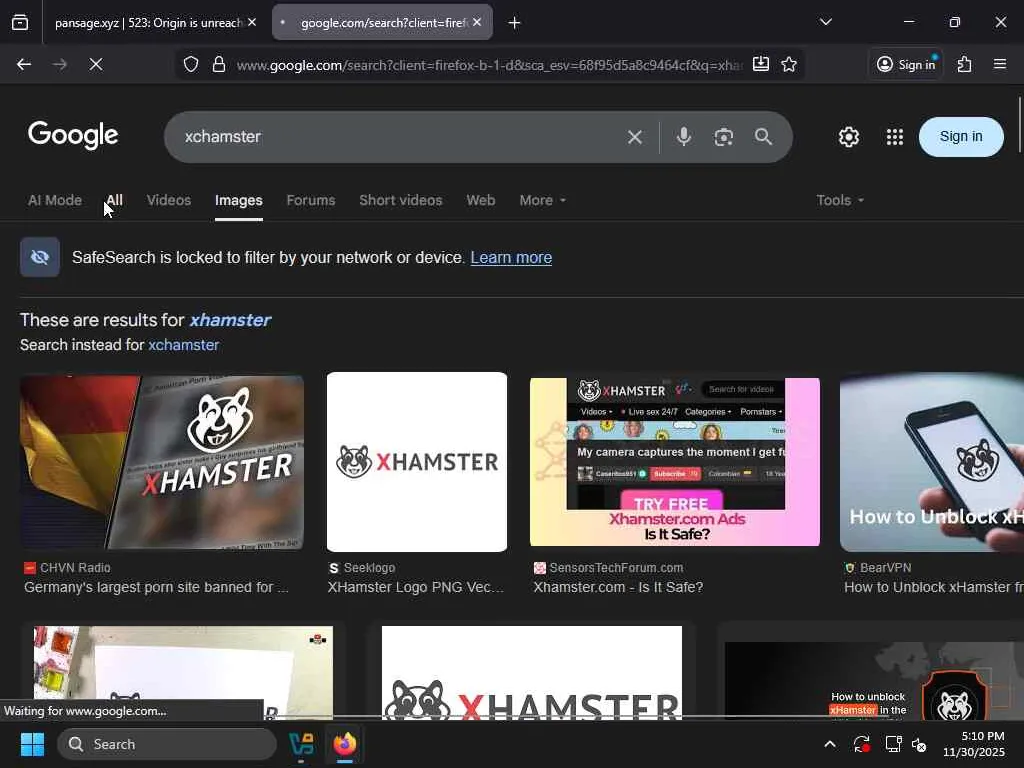Show hidden system tray icons chevron

pyautogui.click(x=830, y=744)
